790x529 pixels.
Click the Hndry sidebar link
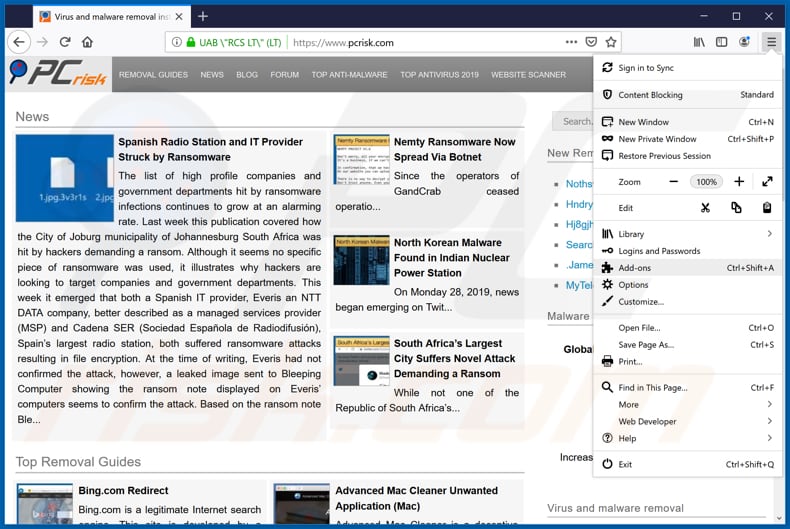point(579,204)
